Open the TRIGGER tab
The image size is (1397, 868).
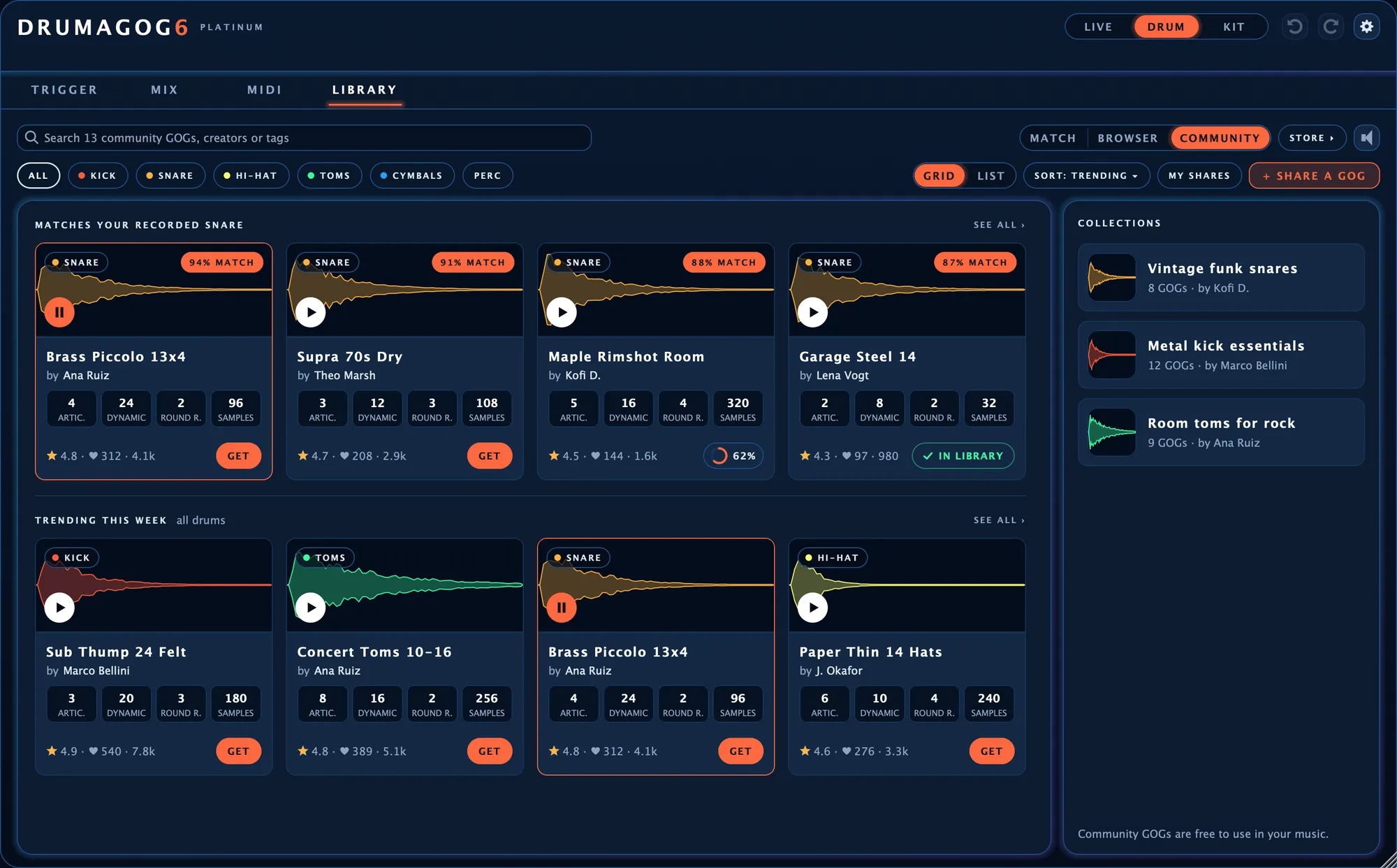(64, 89)
